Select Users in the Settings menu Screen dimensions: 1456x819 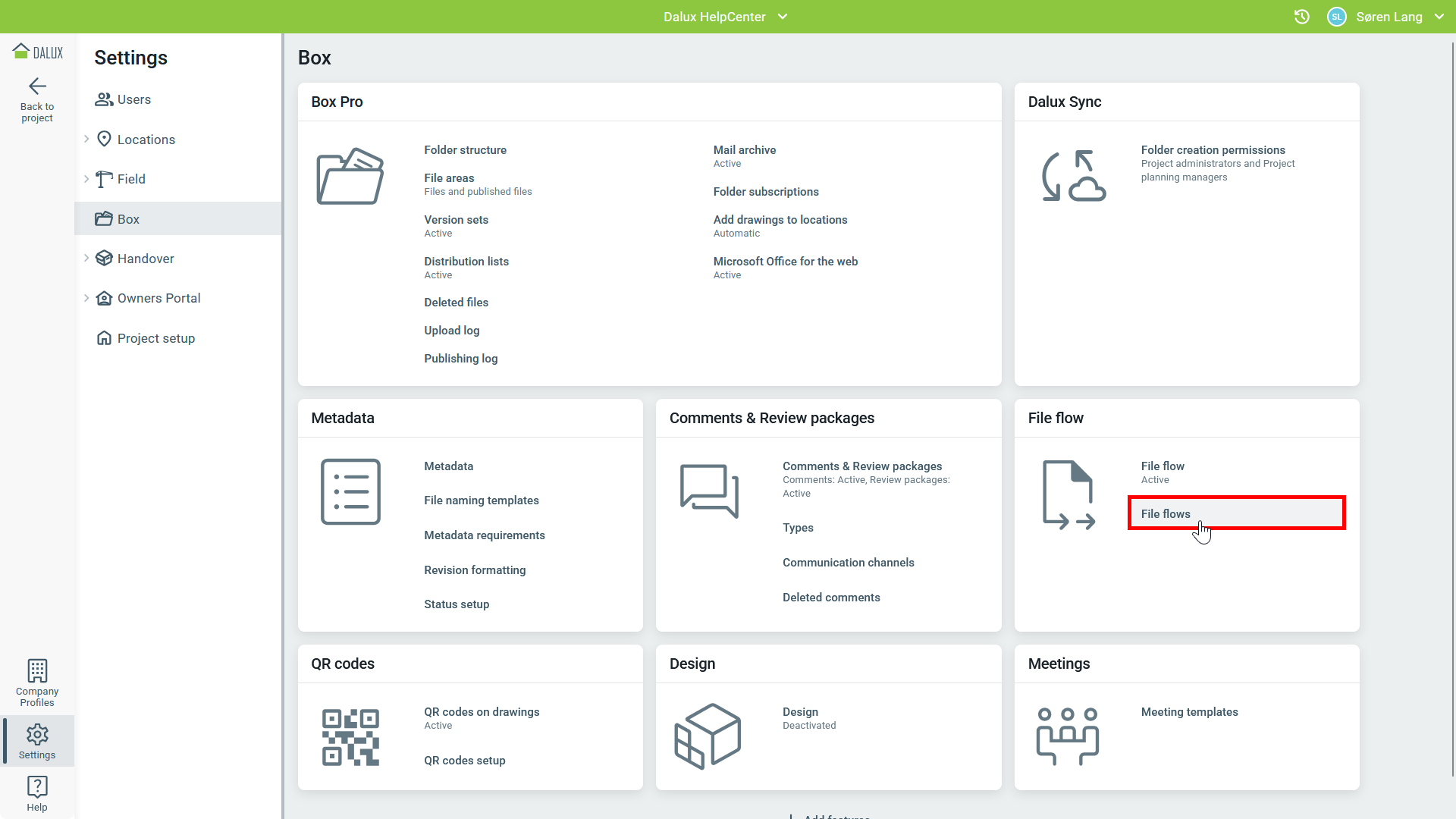coord(133,99)
